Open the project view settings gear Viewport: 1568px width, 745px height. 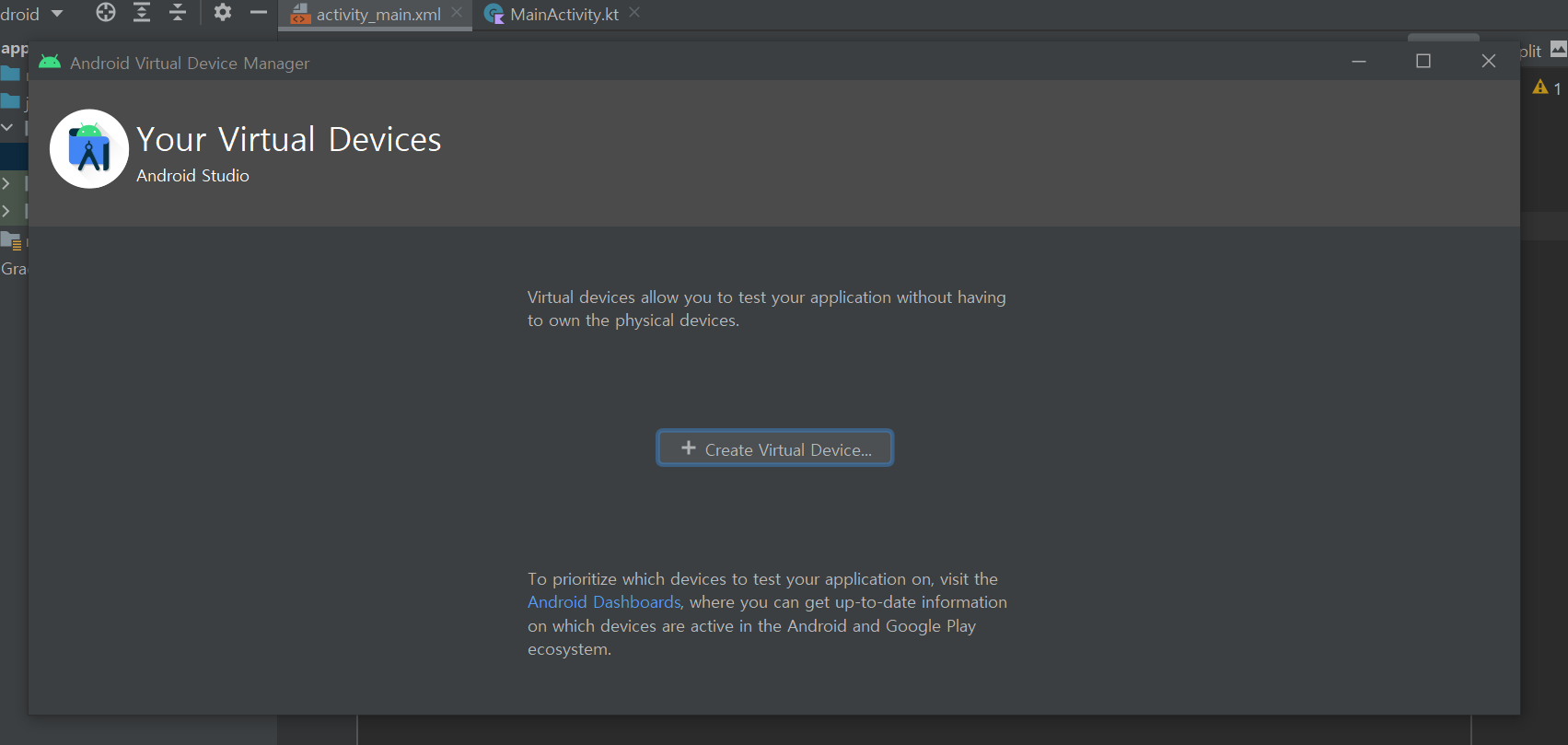coord(223,12)
